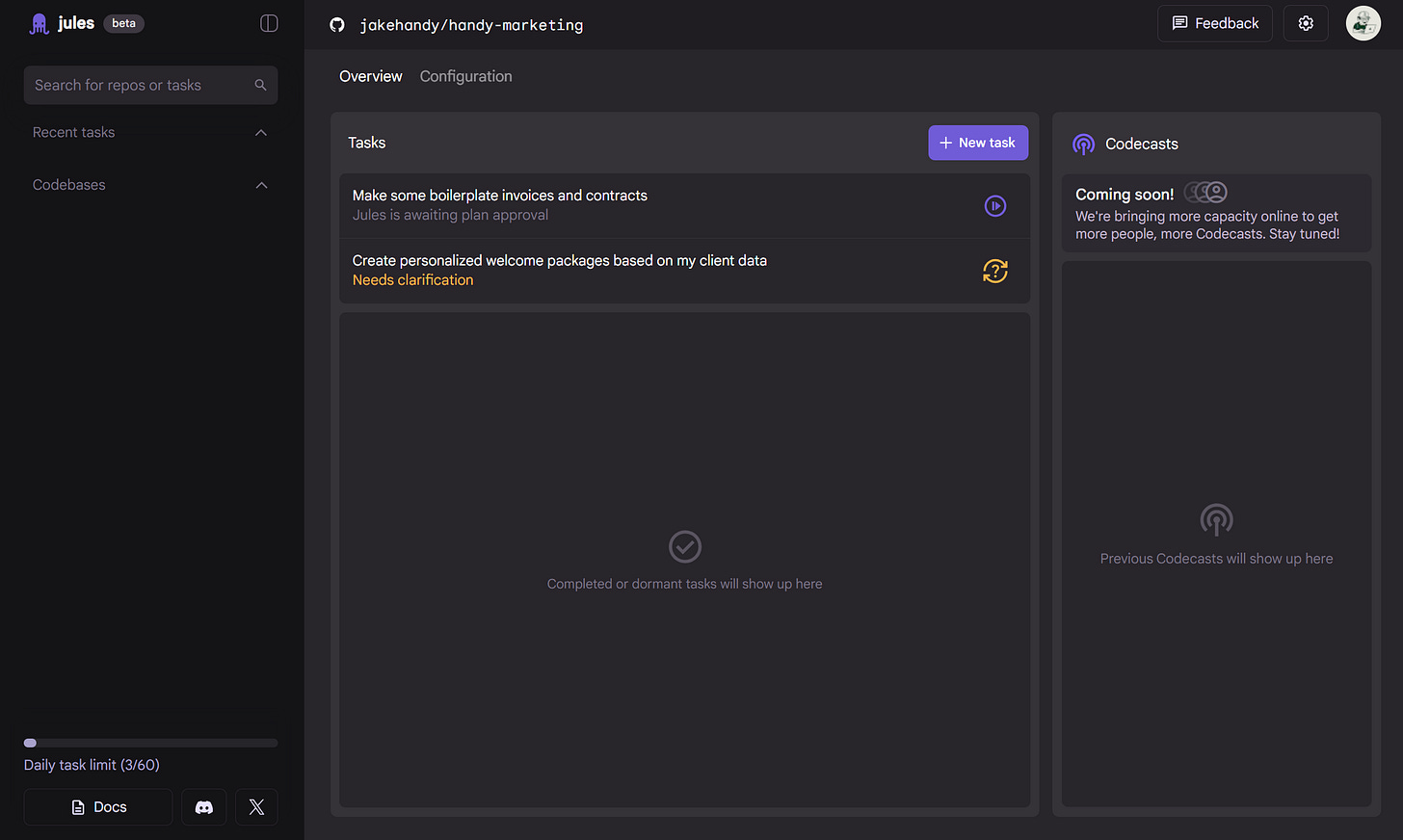
Task: Open the X social link icon
Action: [256, 807]
